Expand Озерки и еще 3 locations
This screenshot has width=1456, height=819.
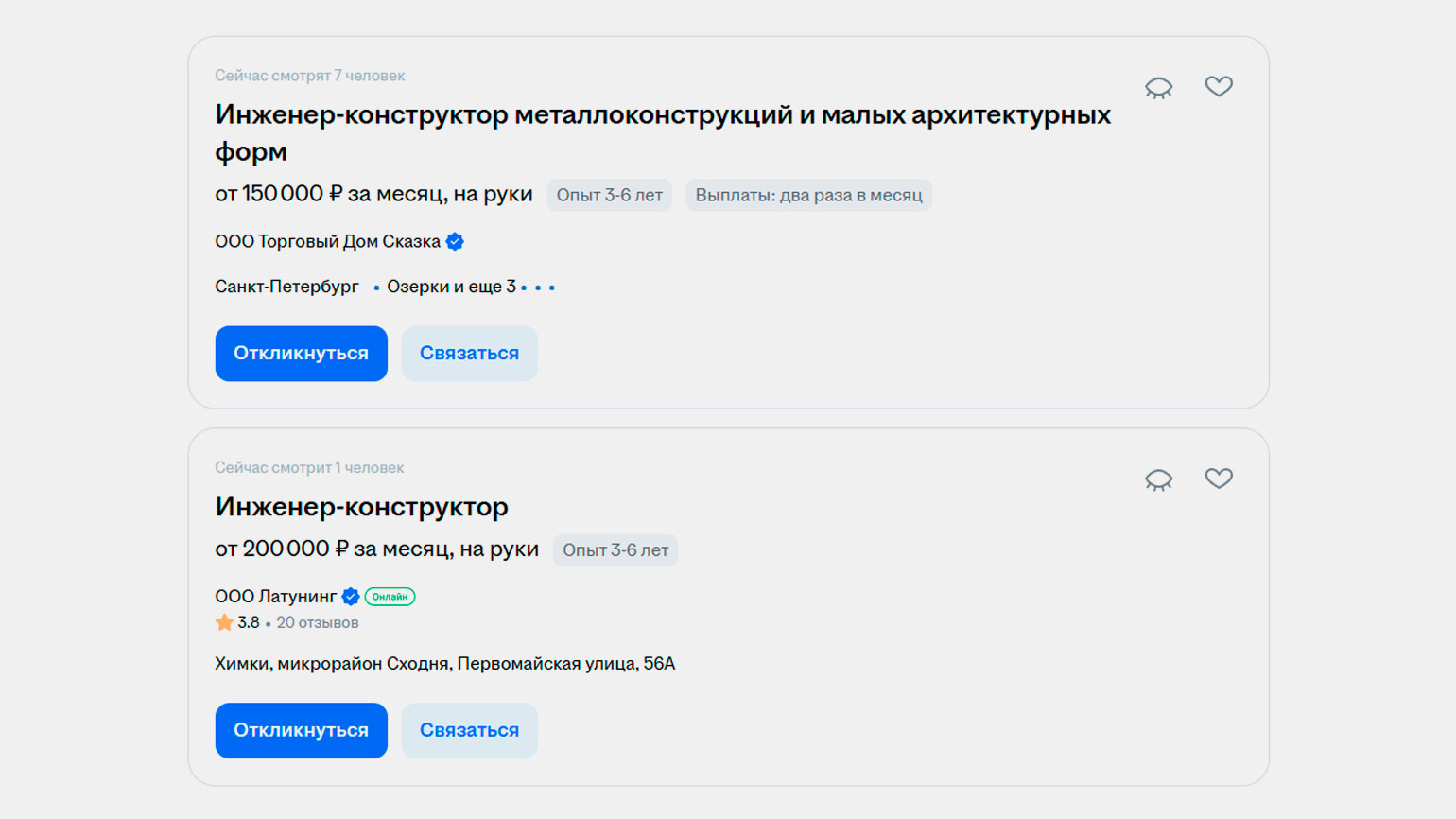click(451, 287)
